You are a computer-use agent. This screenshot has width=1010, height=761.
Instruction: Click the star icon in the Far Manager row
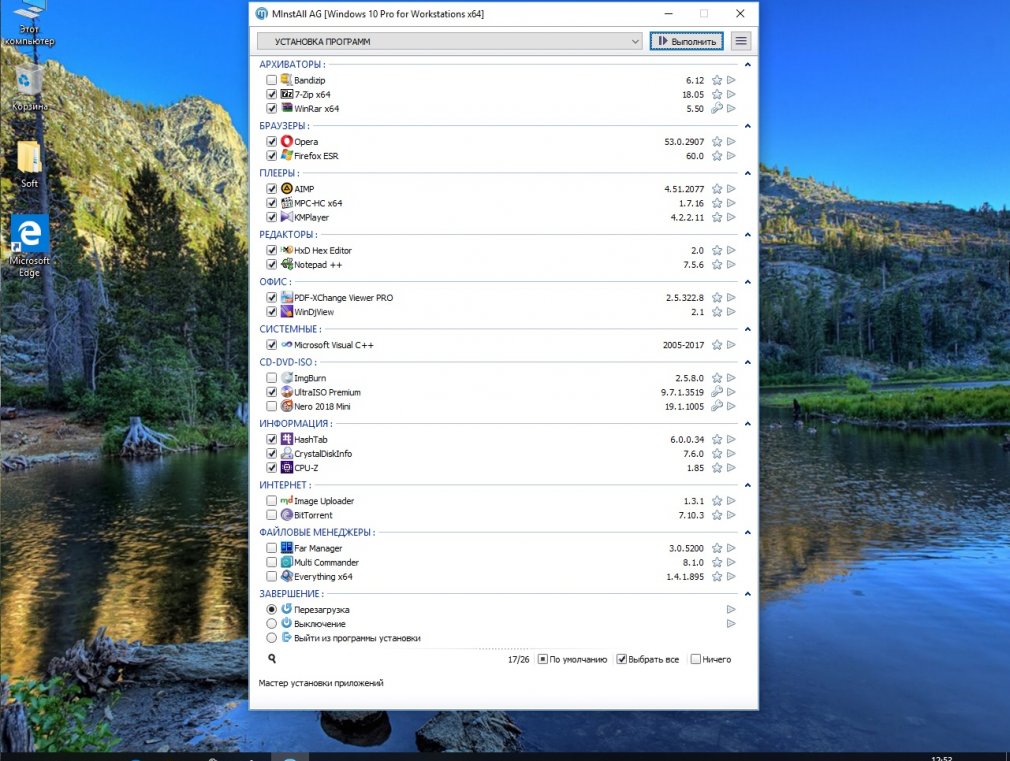click(x=717, y=548)
